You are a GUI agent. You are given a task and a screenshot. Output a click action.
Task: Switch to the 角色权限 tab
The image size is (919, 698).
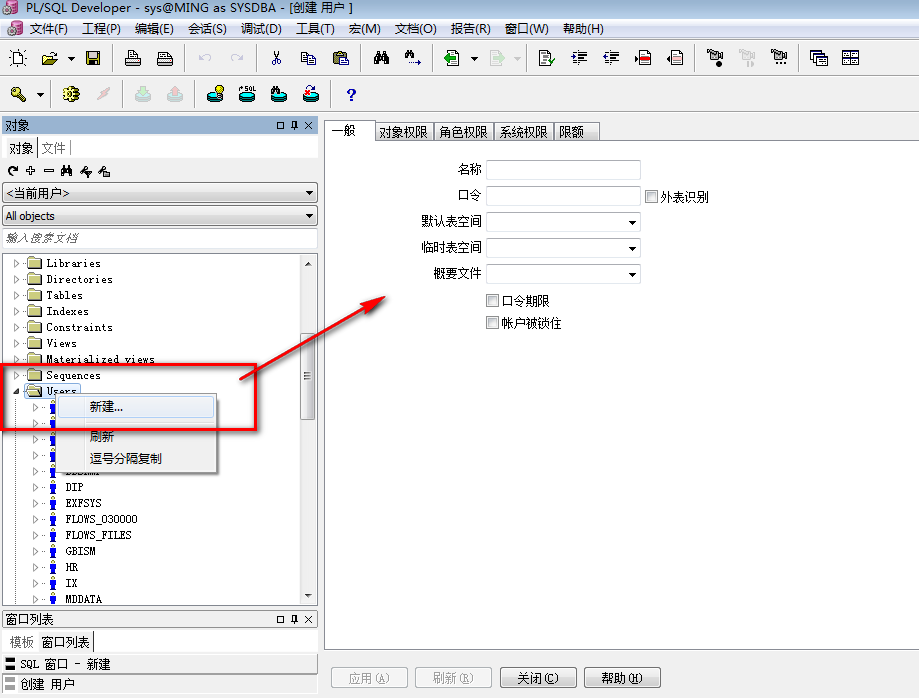pos(464,132)
